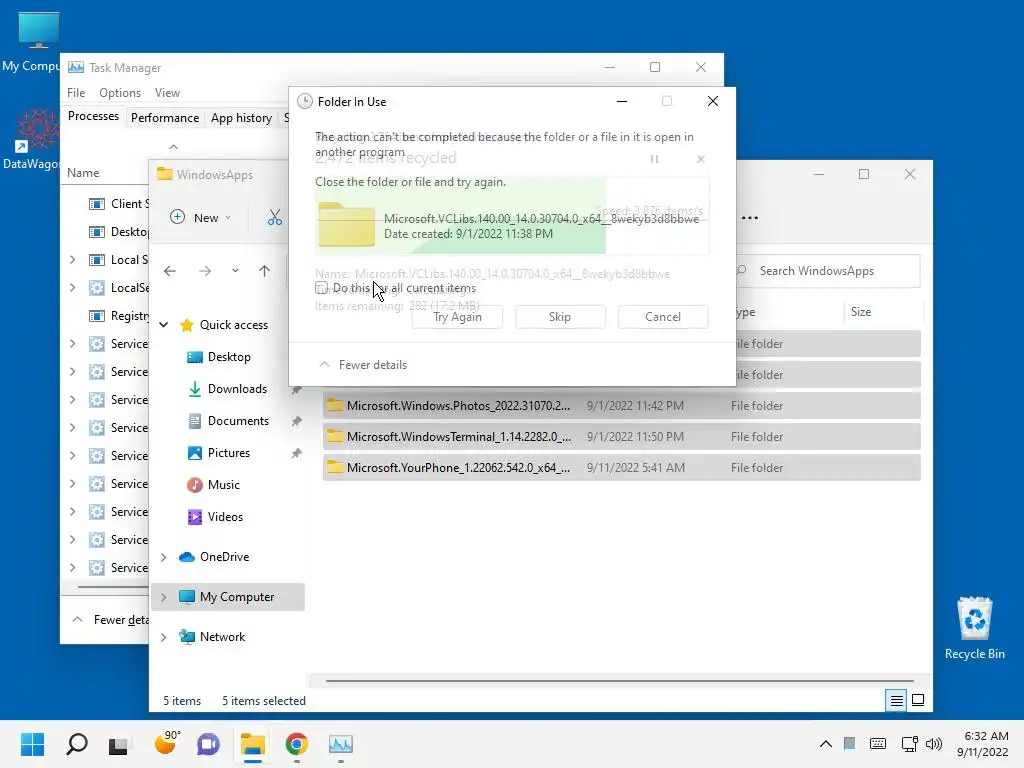Show hidden system tray icons

tap(825, 743)
